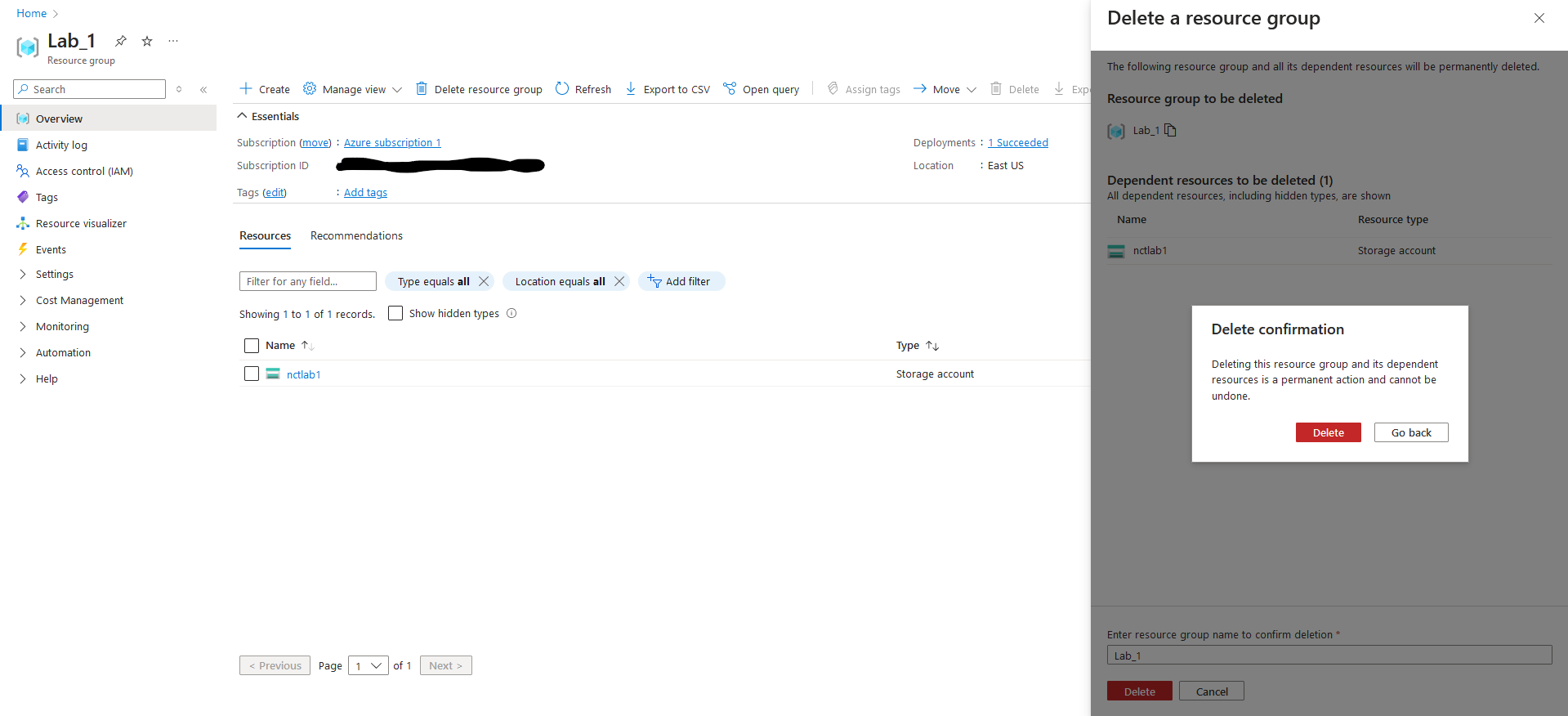Screen dimensions: 1568x716
Task: Click Cancel in the delete panel
Action: 1212,691
